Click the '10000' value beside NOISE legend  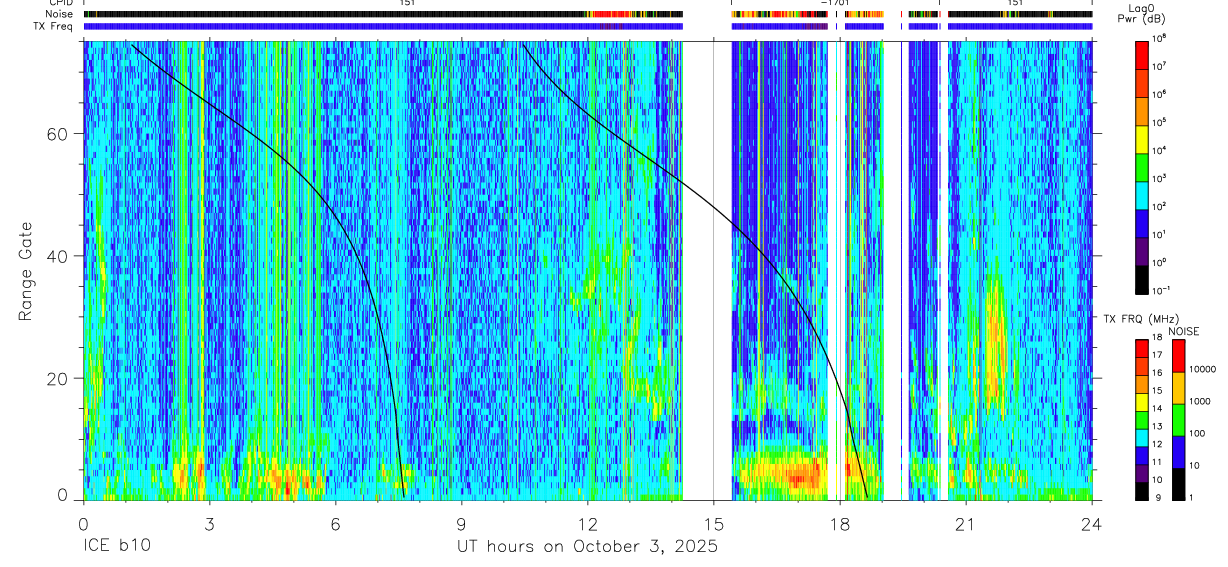(1203, 370)
